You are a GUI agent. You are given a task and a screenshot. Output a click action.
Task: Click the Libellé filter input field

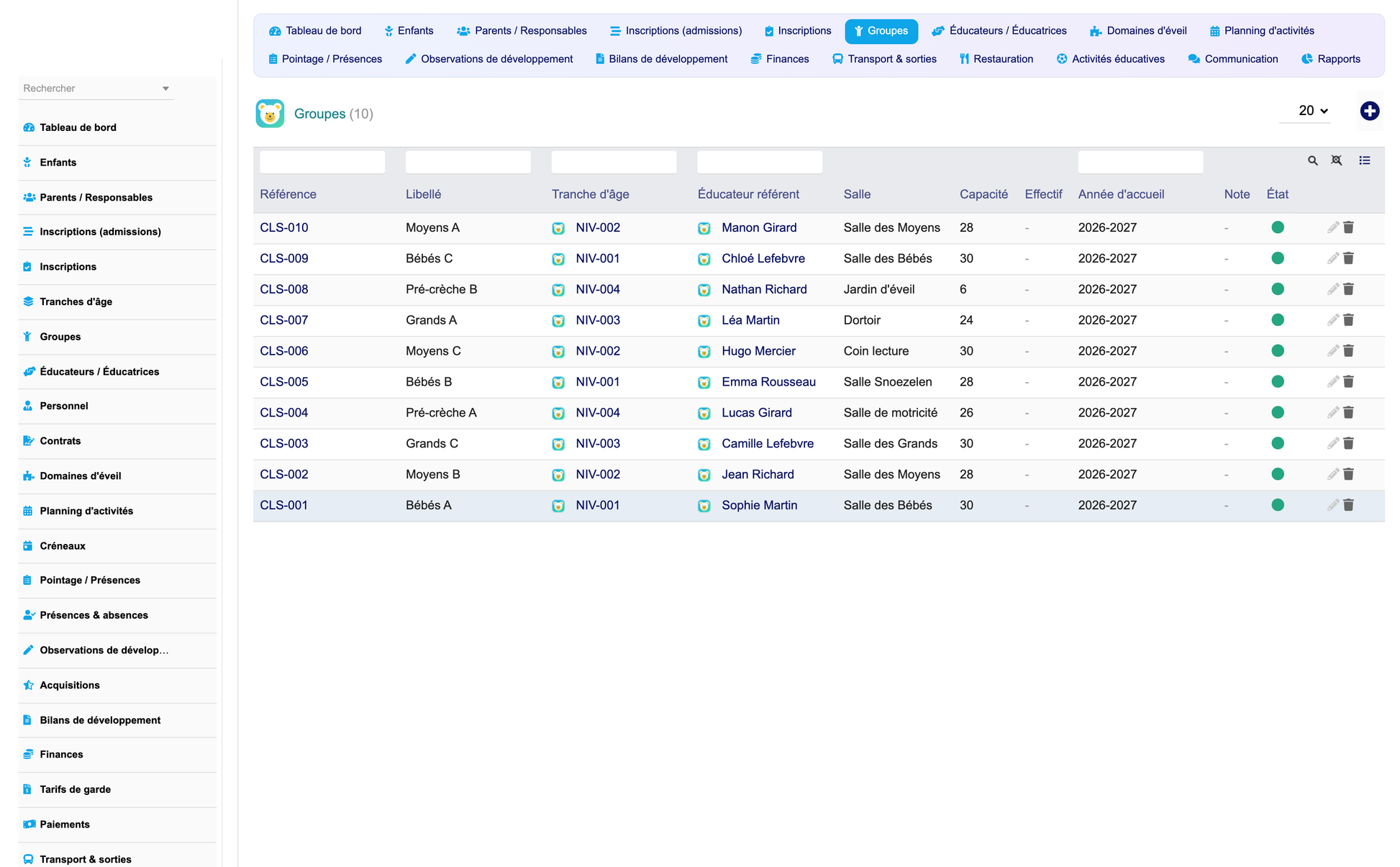coord(468,162)
